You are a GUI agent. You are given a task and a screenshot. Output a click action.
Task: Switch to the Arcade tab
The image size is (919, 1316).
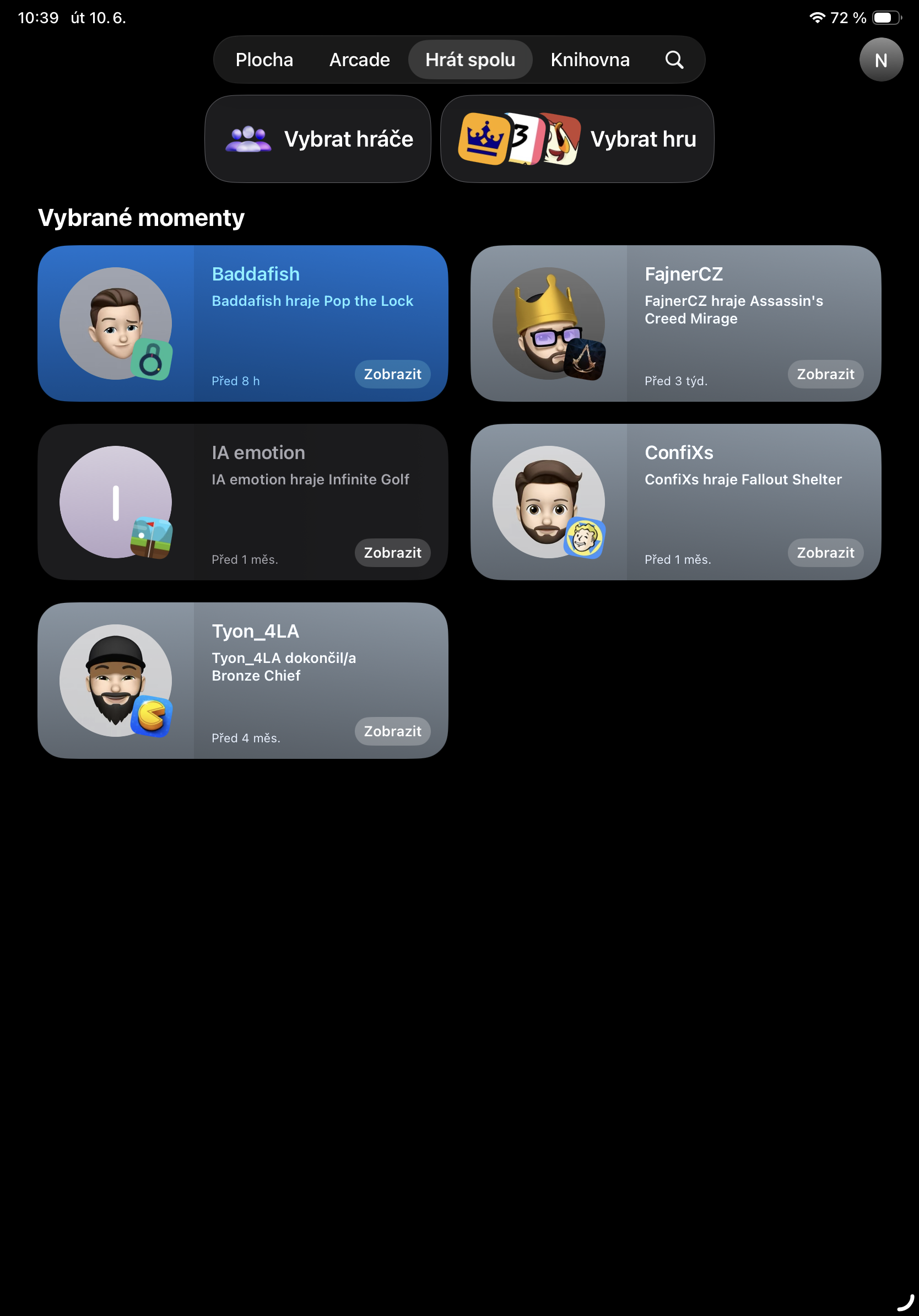359,60
